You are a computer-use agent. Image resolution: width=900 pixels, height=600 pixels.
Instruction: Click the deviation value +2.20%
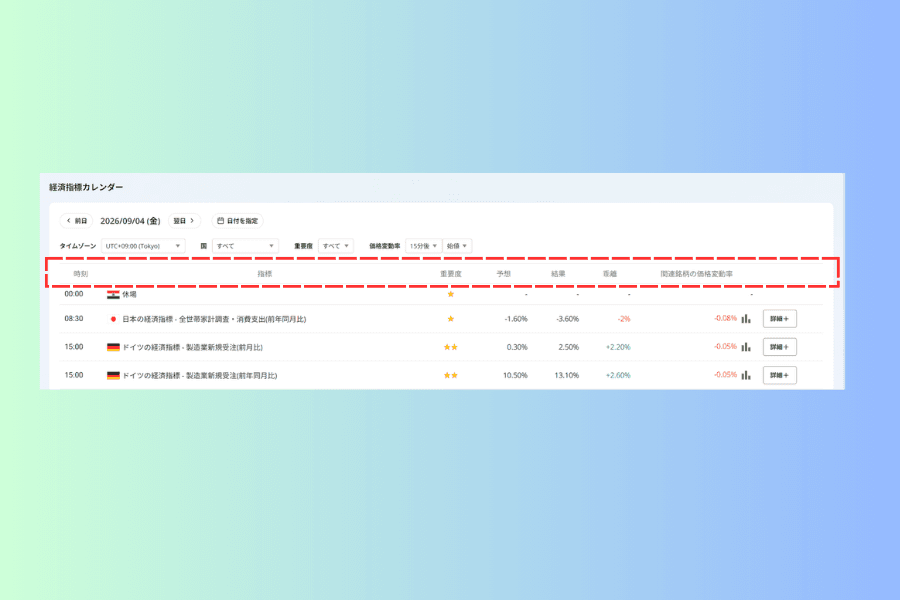618,347
